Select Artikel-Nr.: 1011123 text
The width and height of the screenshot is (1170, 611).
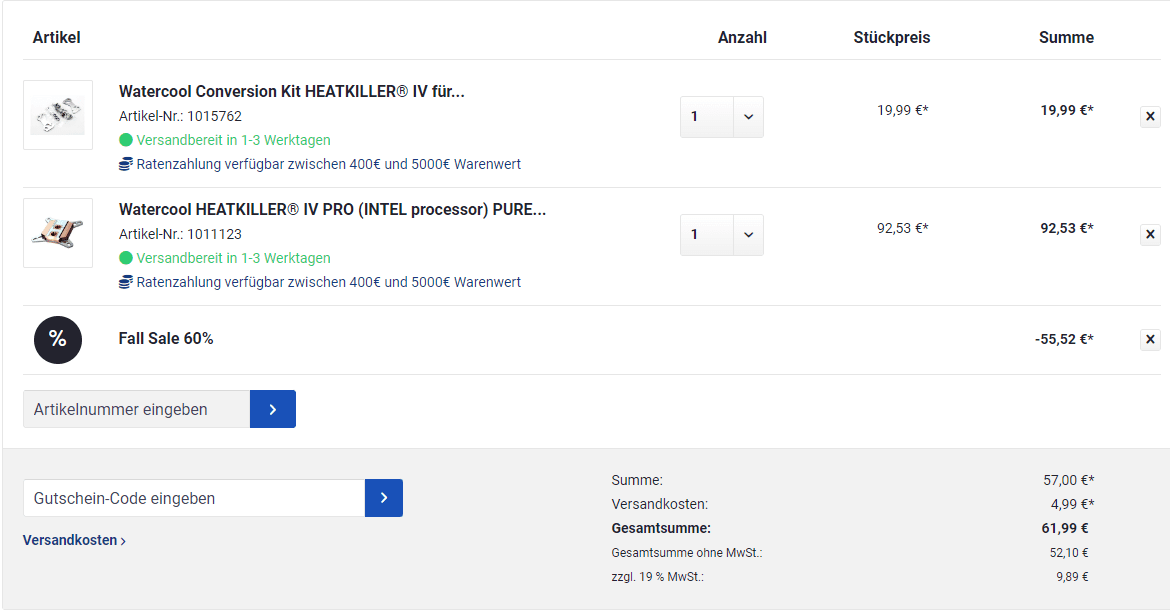tap(180, 234)
